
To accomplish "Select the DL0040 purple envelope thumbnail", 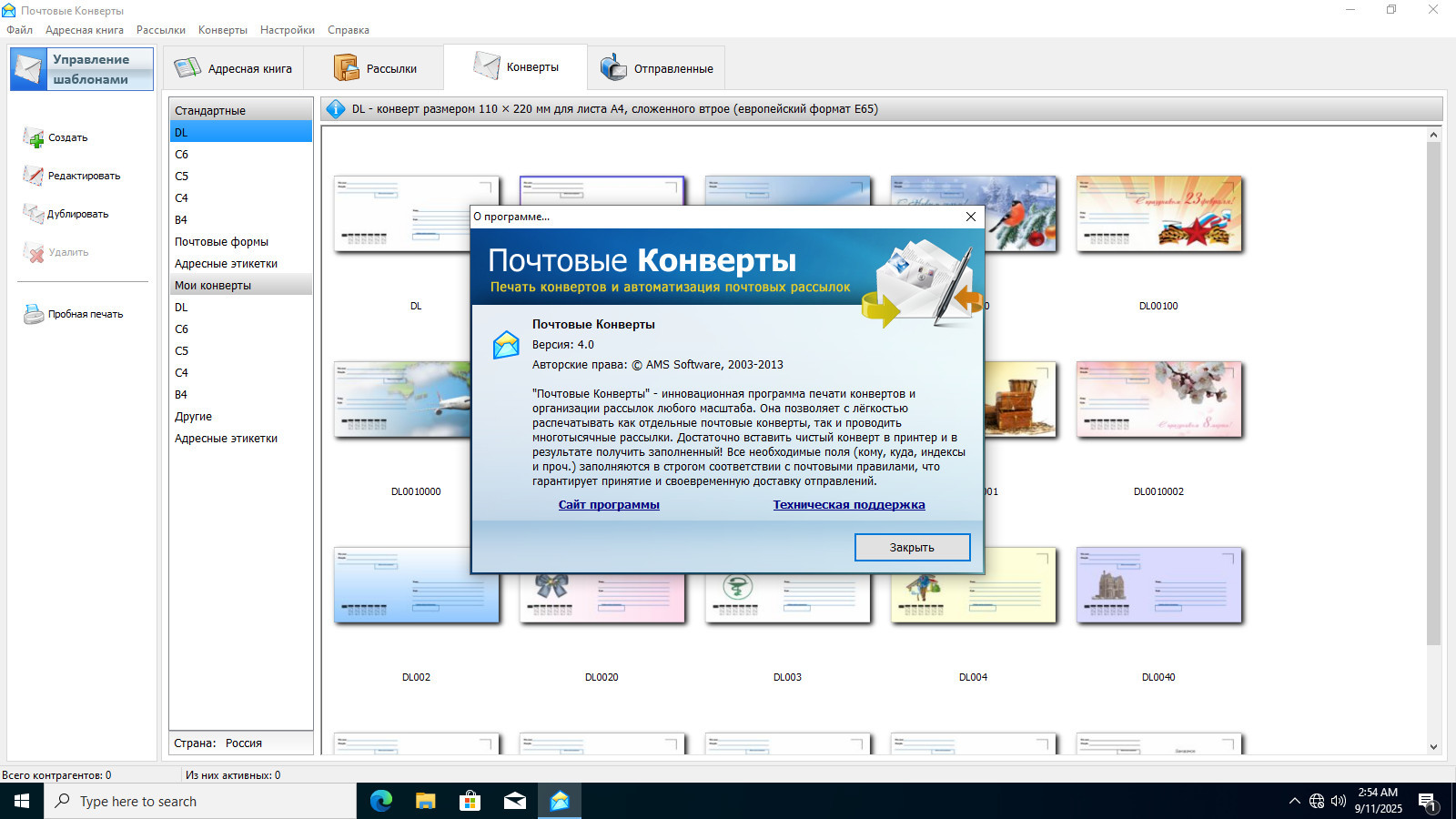I will tap(1159, 585).
